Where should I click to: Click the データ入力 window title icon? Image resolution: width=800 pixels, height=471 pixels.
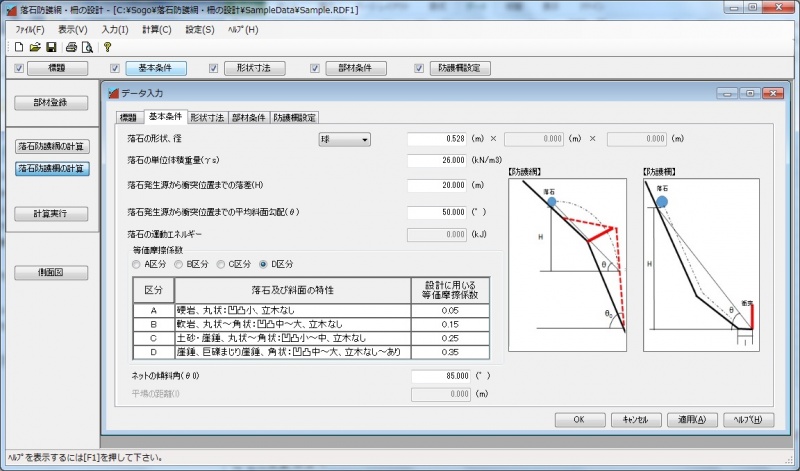(x=113, y=93)
